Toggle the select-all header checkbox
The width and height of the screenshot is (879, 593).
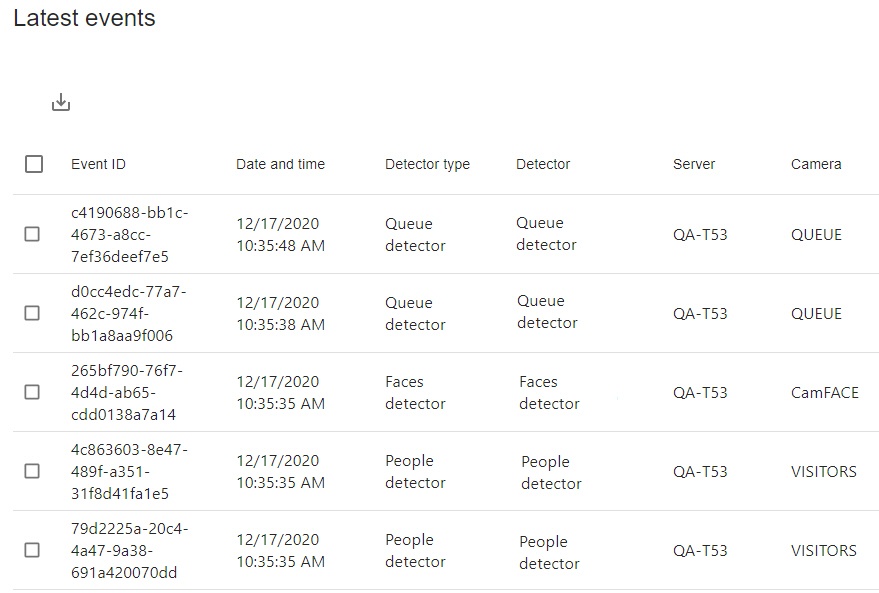34,164
